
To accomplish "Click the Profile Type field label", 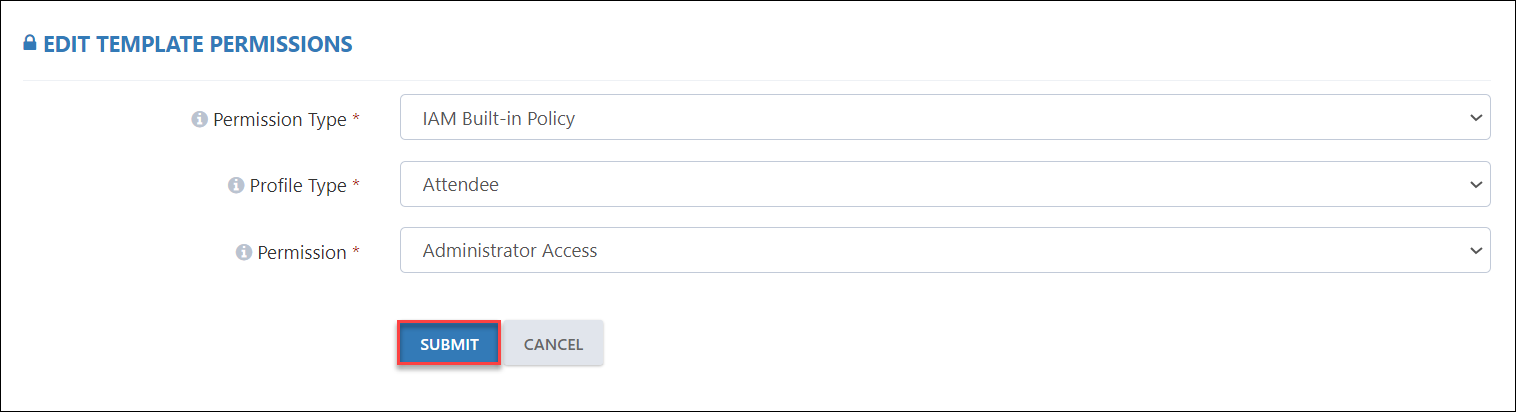I will point(298,185).
